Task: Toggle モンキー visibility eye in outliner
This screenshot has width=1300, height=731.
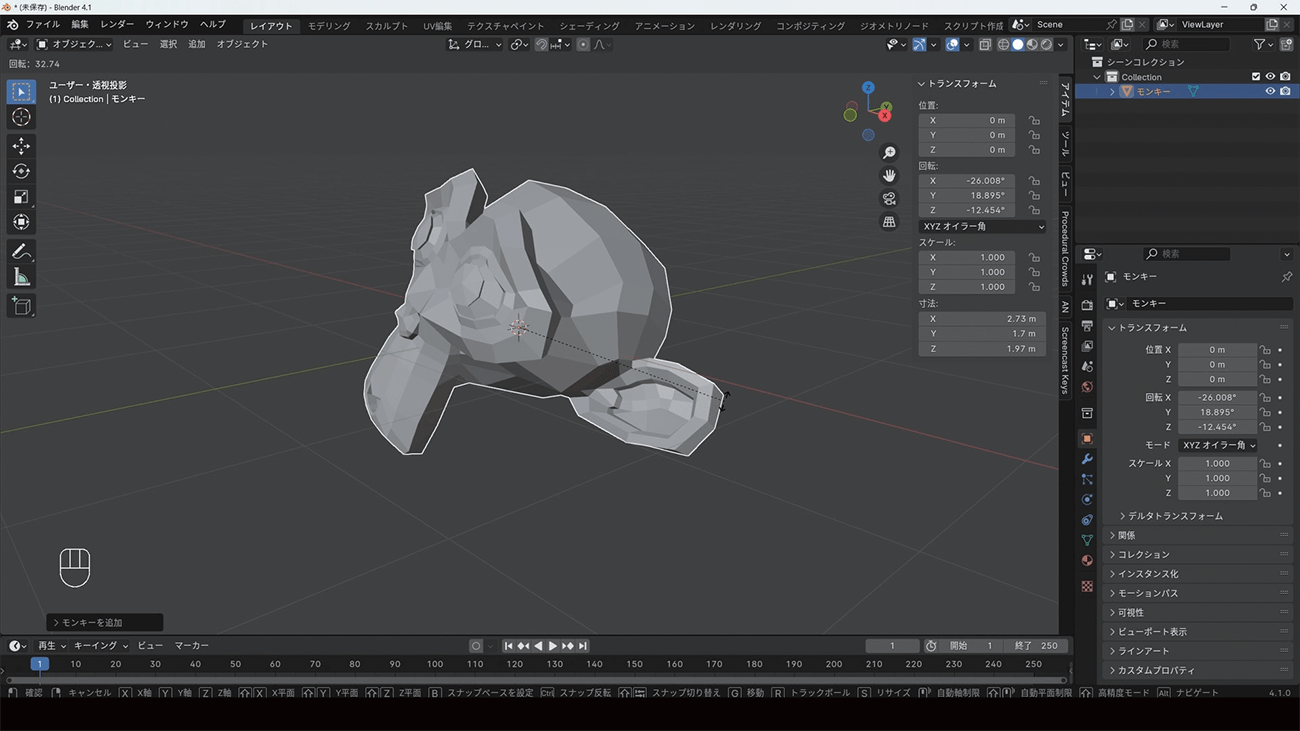Action: 1270,91
